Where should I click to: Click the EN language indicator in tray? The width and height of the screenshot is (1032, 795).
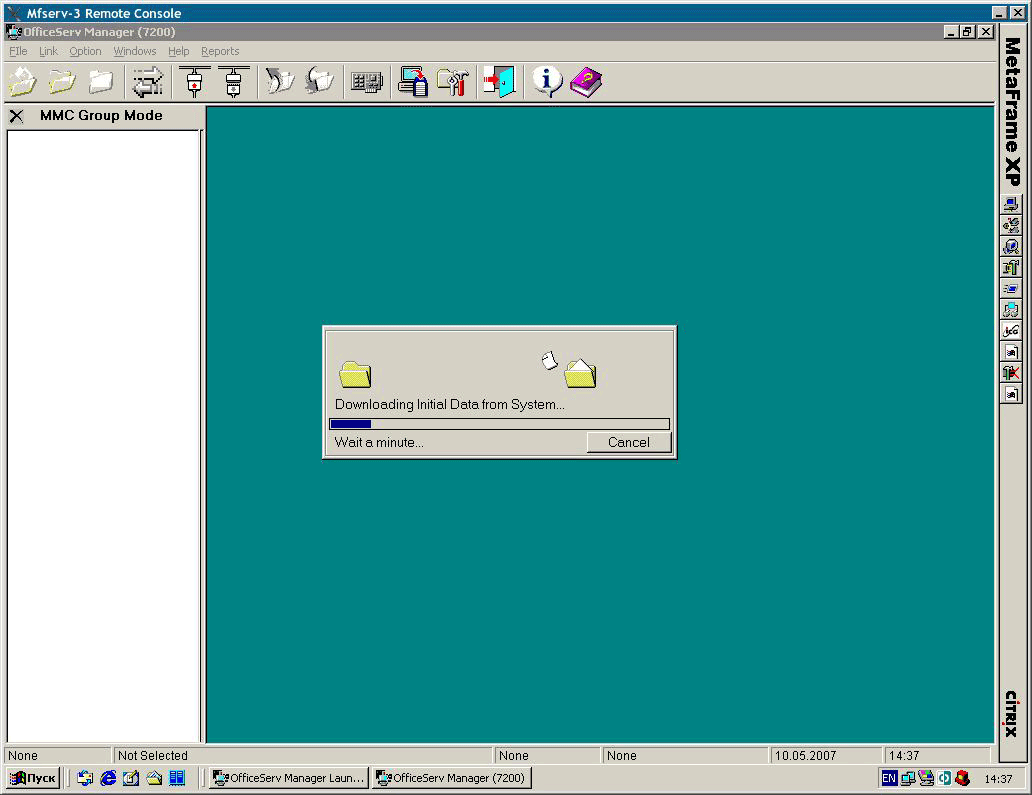889,779
